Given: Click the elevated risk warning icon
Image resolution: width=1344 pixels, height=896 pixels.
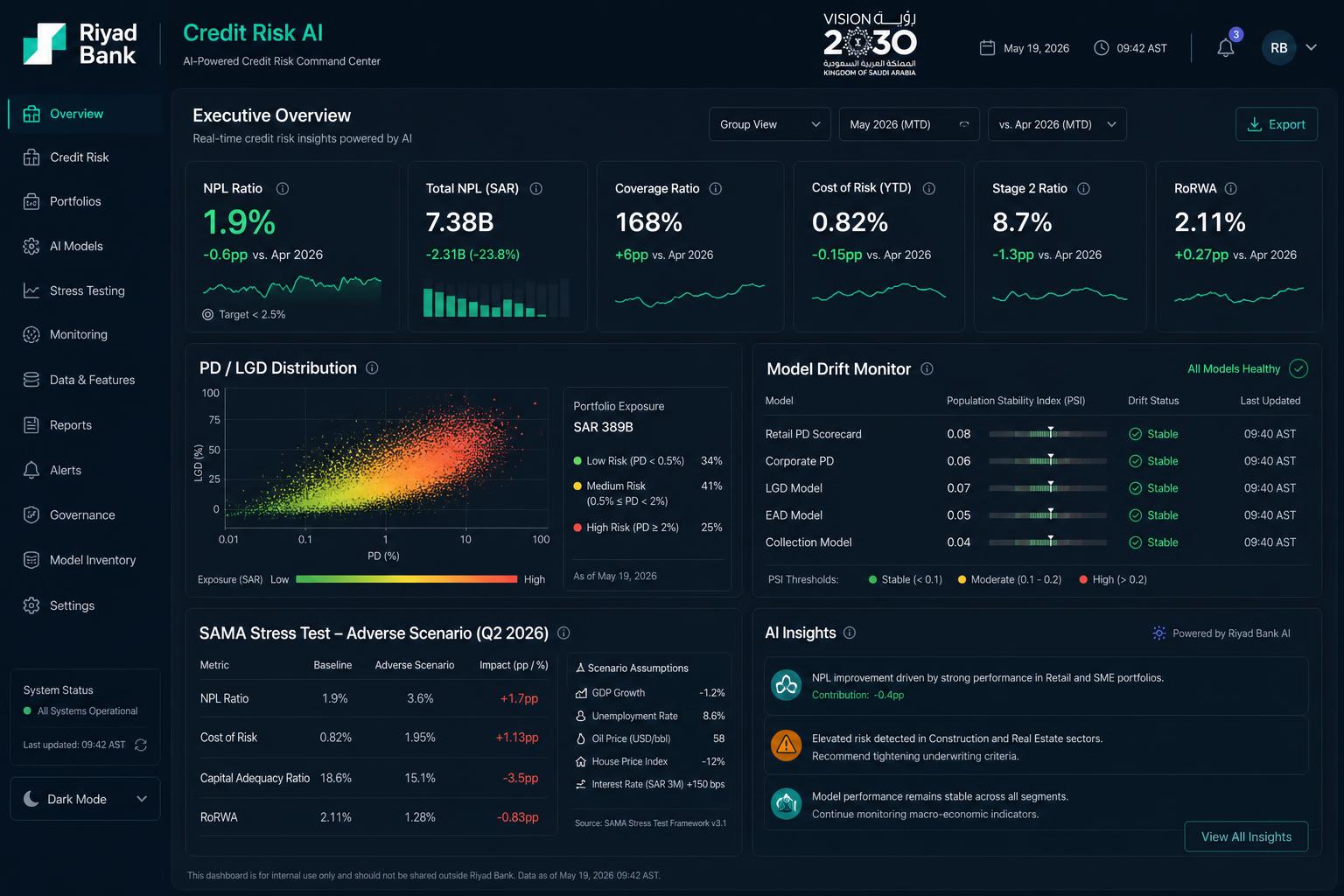Looking at the screenshot, I should 786,745.
